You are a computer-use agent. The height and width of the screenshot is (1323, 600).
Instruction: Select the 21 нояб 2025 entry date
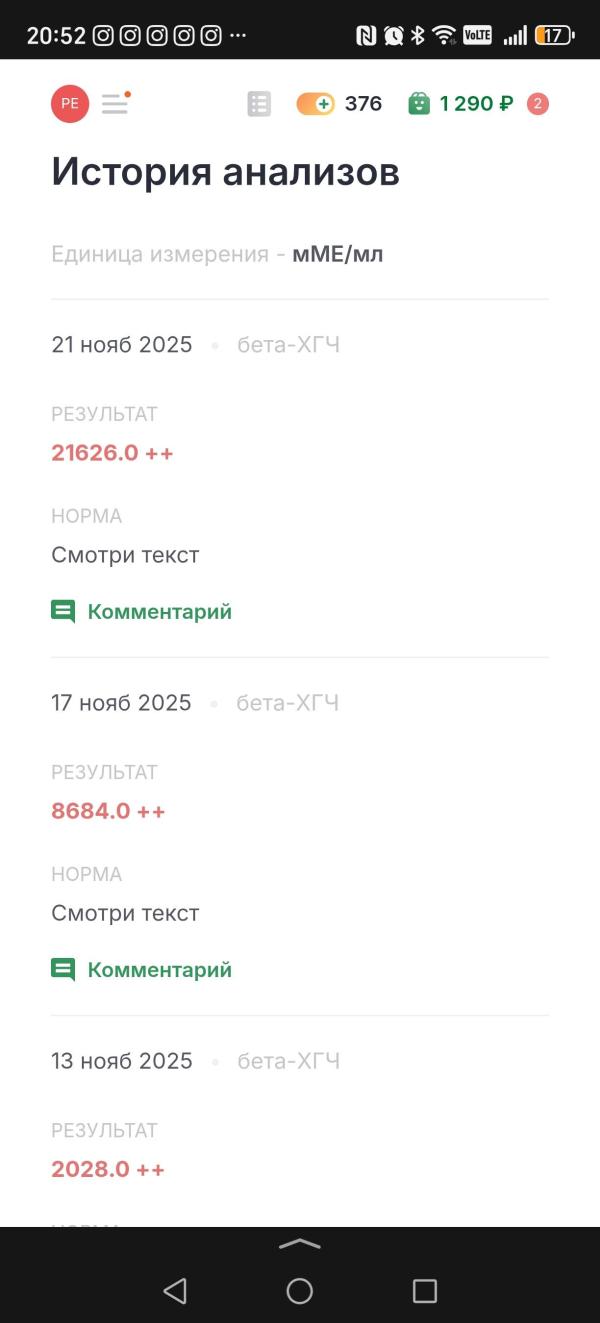pos(122,345)
